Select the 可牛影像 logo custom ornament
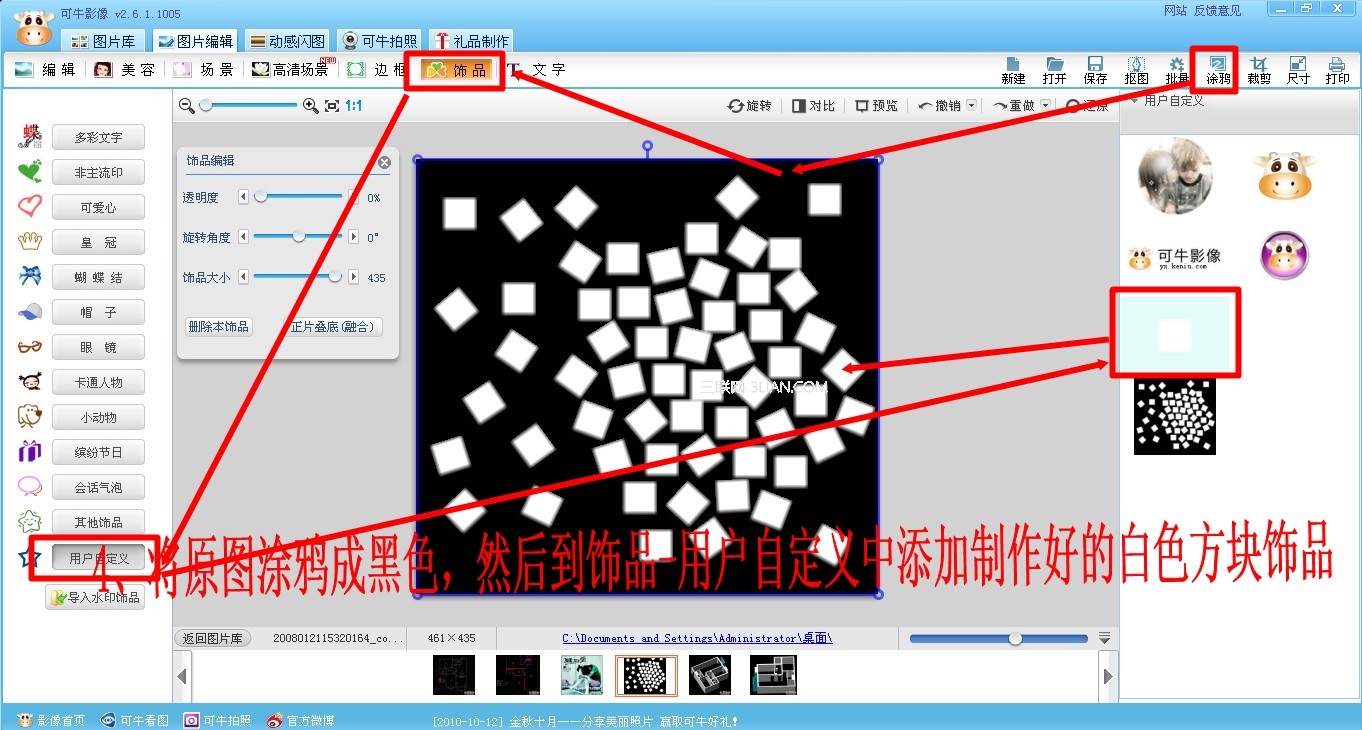Screen dimensions: 1362x730 coord(1174,259)
